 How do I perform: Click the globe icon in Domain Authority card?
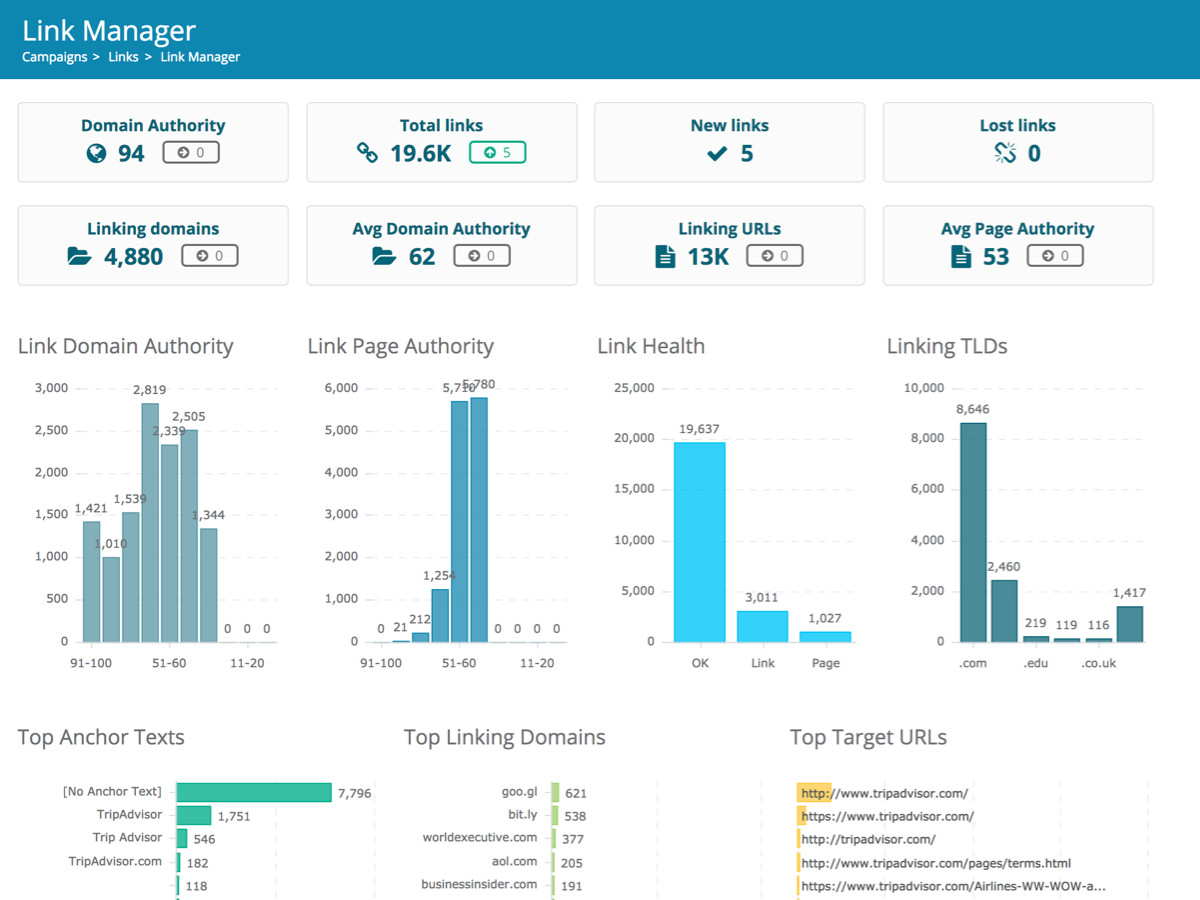[96, 153]
